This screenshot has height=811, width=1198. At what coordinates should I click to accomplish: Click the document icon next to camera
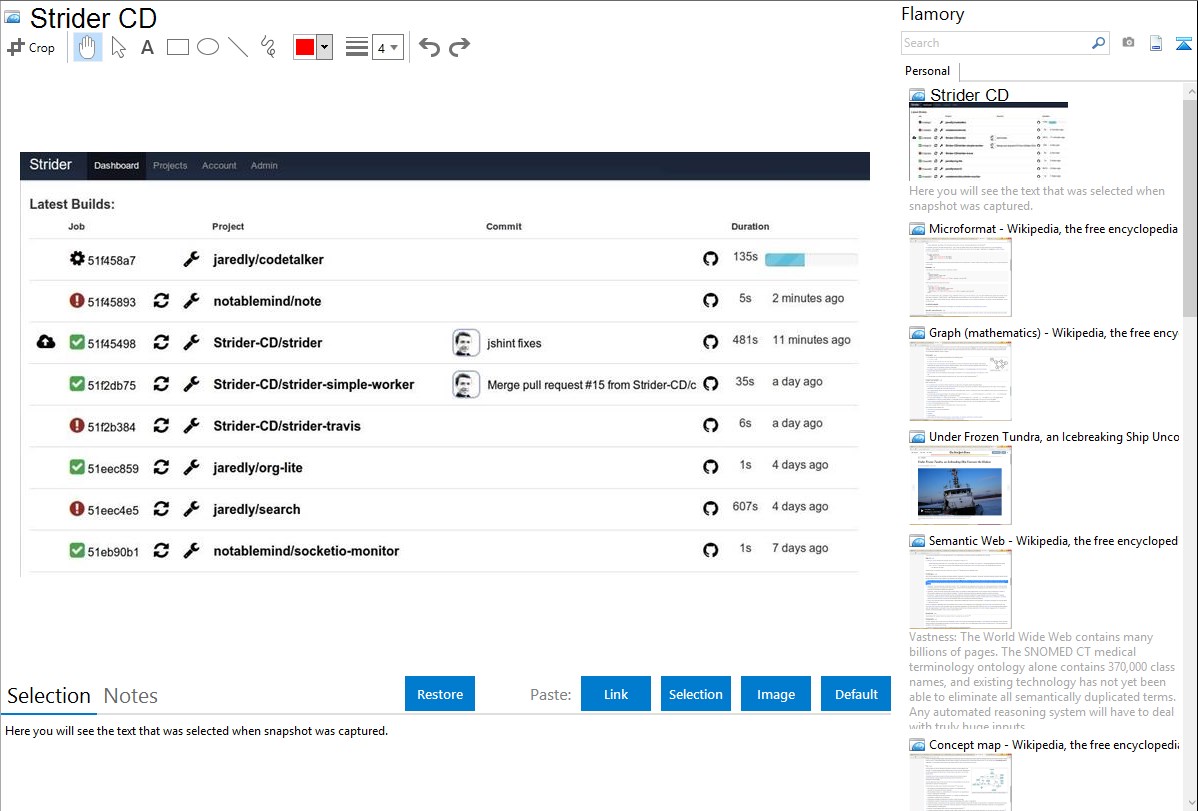point(1156,43)
